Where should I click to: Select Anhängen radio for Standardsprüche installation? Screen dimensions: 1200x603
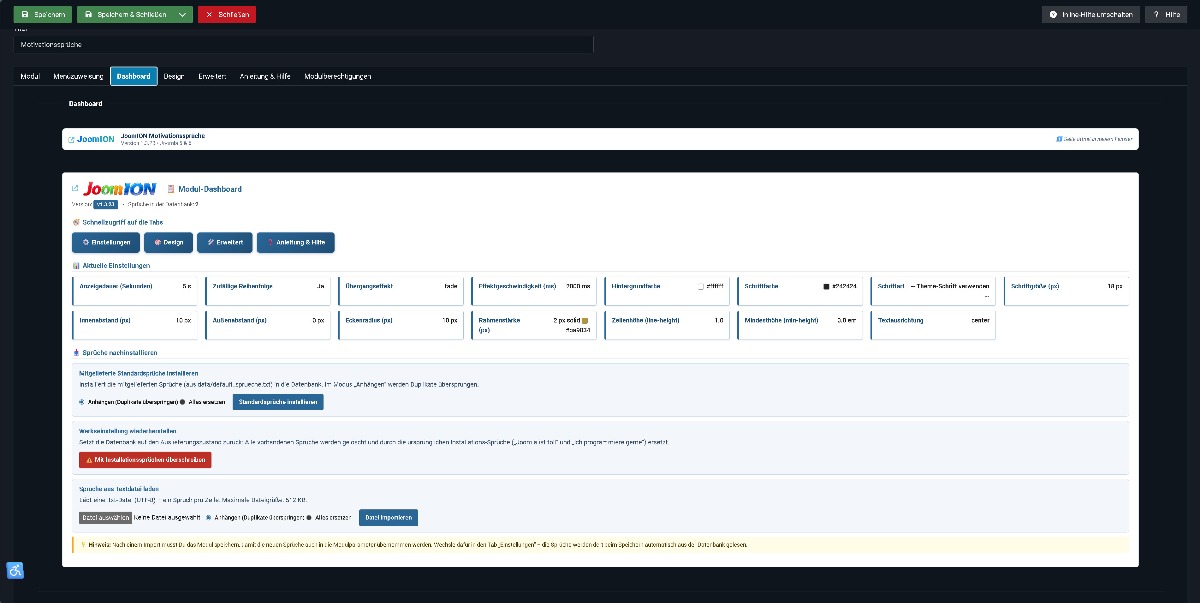pyautogui.click(x=83, y=402)
